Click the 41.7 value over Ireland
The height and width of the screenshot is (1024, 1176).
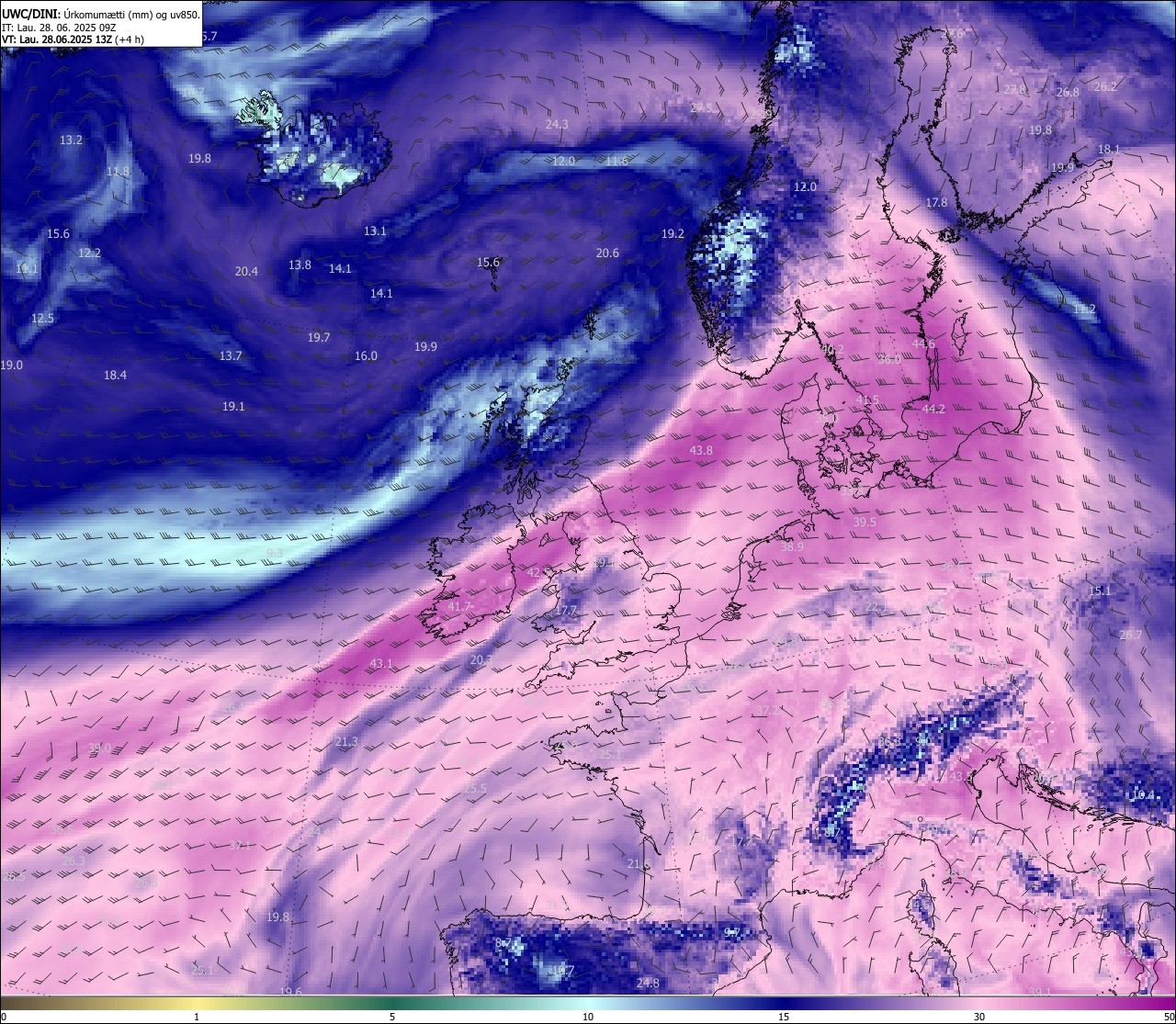coord(459,607)
